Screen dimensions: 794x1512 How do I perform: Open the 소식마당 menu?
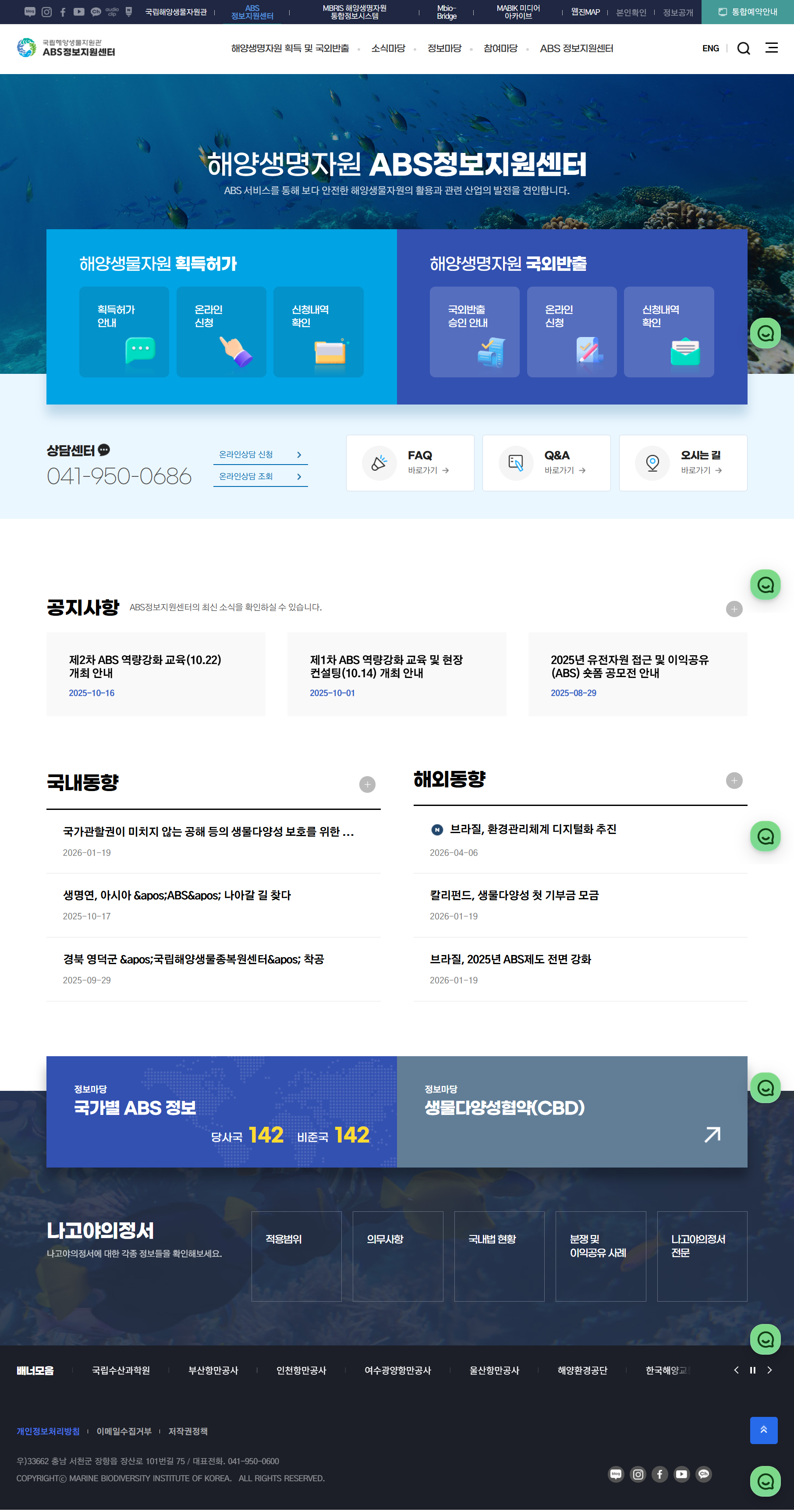click(388, 49)
